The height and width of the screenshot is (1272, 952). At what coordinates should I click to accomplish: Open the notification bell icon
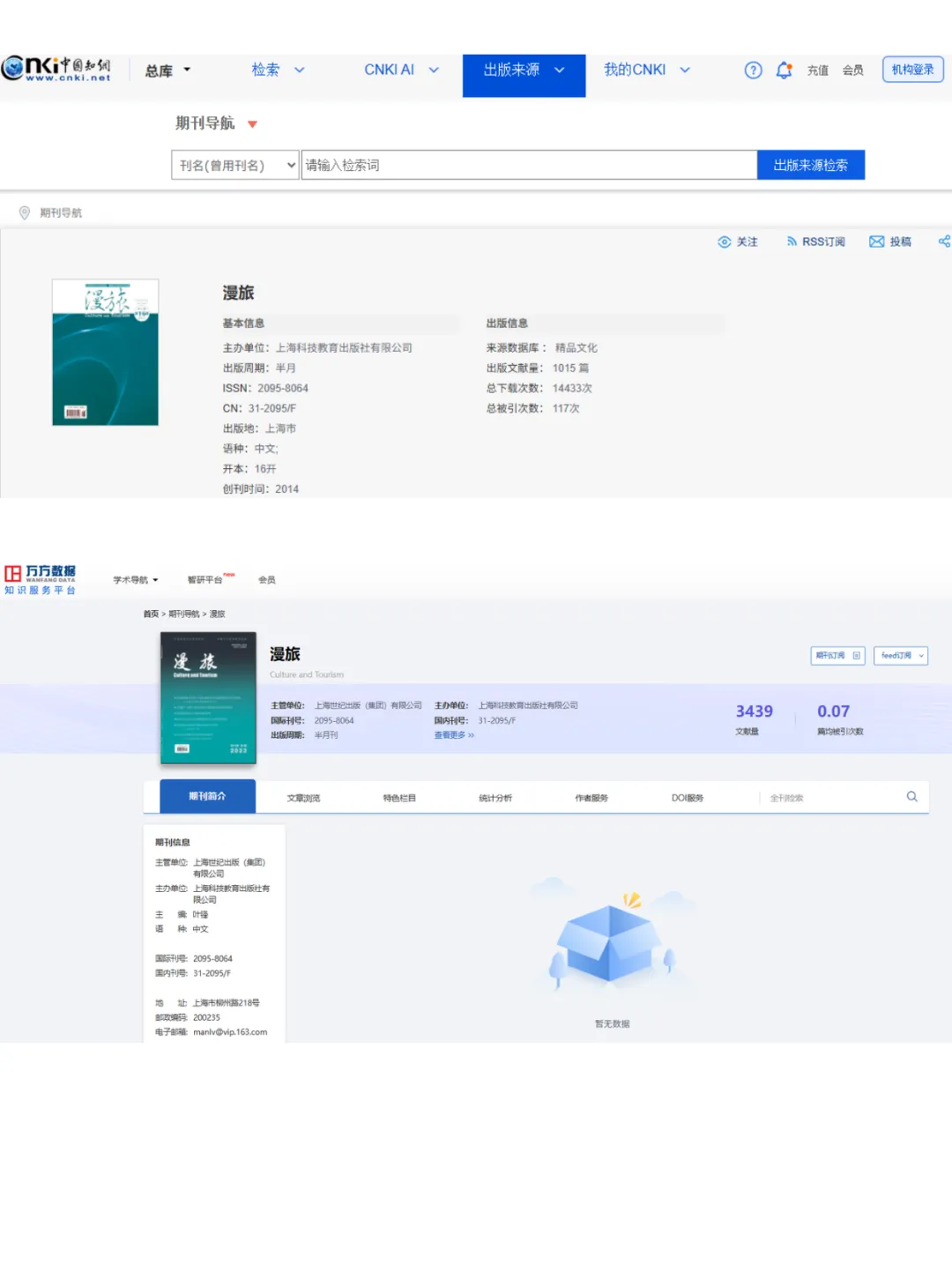(x=784, y=71)
